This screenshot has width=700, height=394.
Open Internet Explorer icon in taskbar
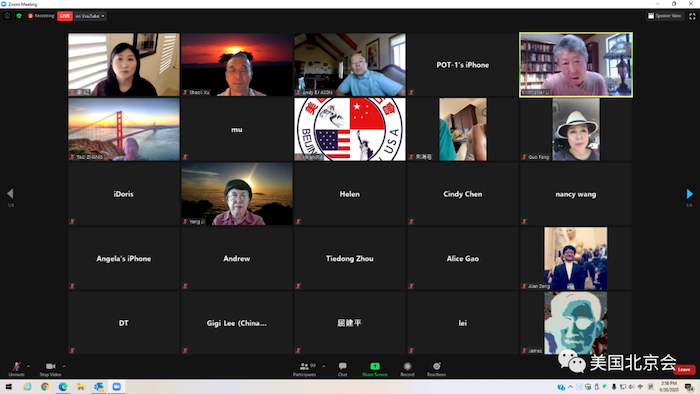tap(27, 386)
